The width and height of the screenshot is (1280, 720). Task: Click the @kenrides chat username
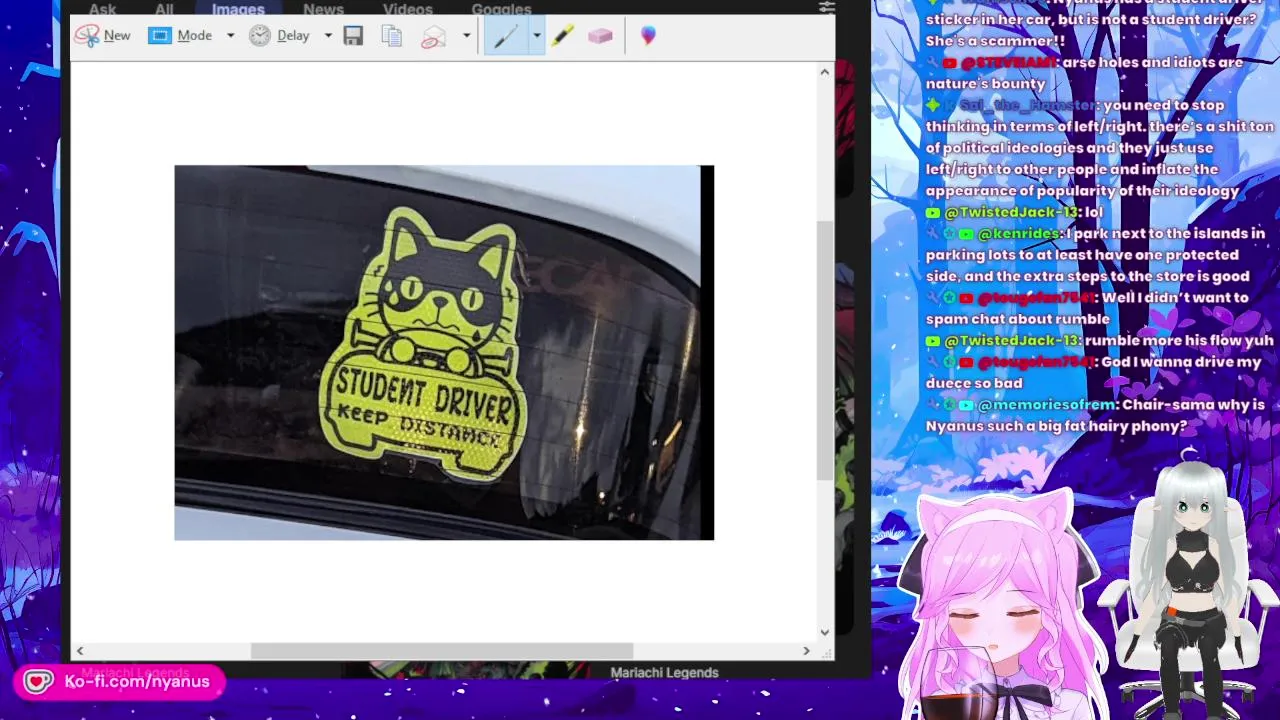point(1019,233)
